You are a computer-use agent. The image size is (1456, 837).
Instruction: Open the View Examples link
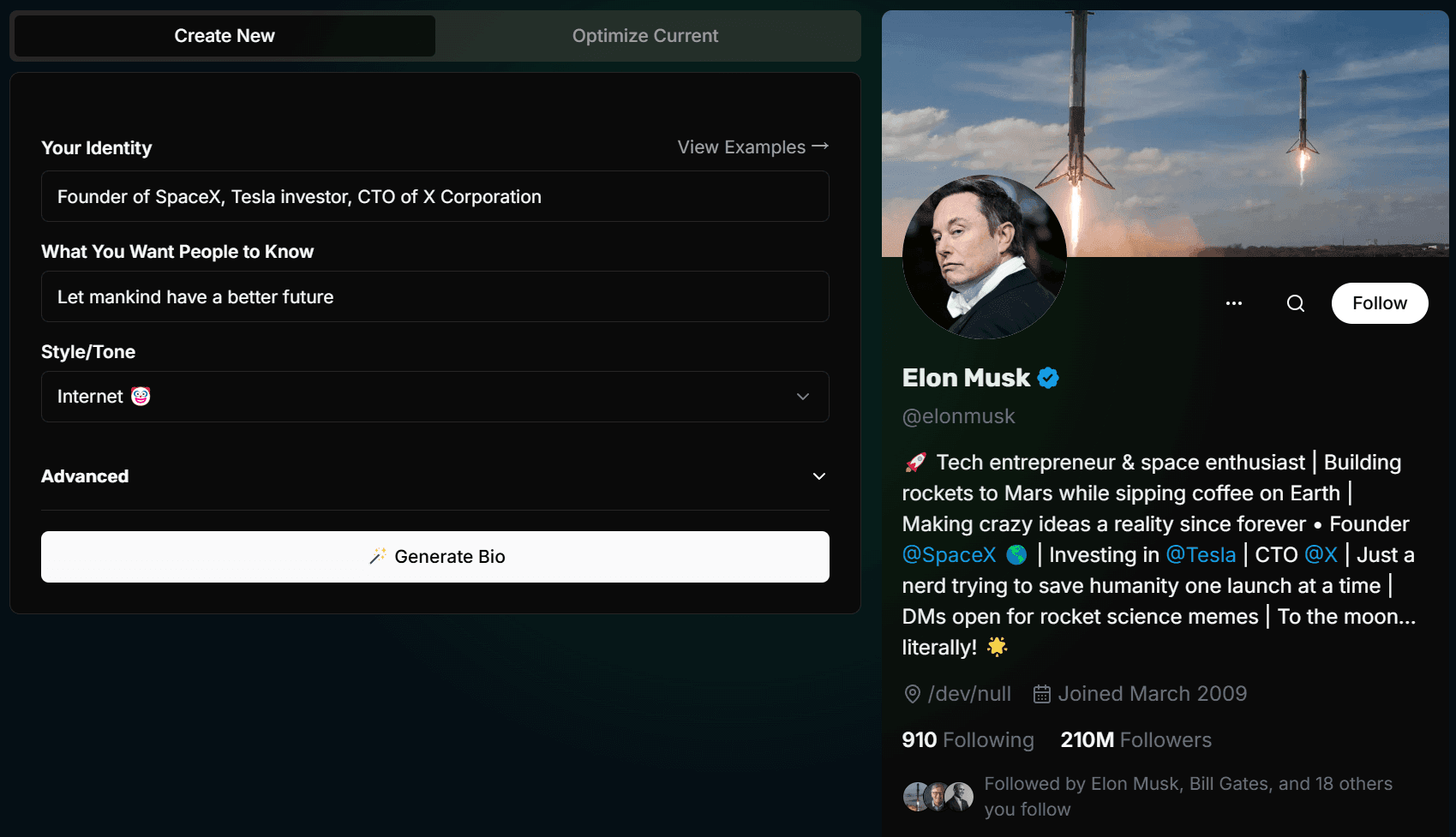(753, 147)
